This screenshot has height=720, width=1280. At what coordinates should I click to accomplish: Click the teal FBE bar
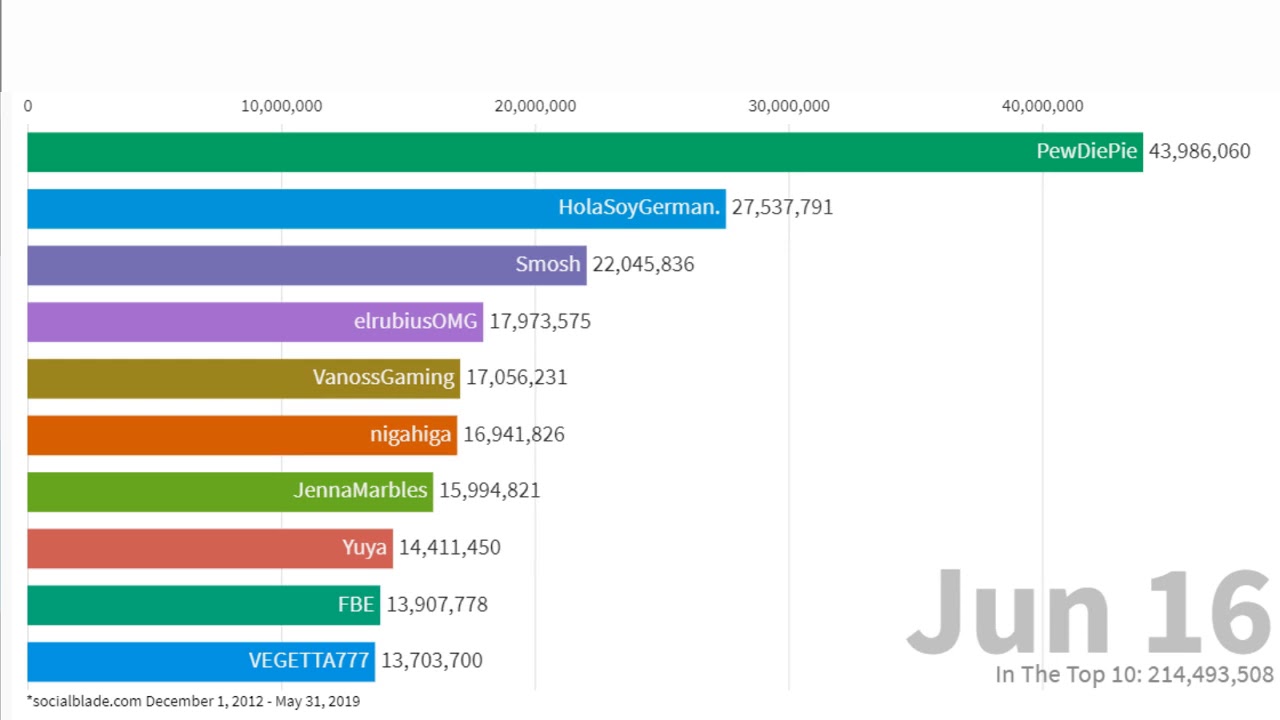[x=203, y=605]
